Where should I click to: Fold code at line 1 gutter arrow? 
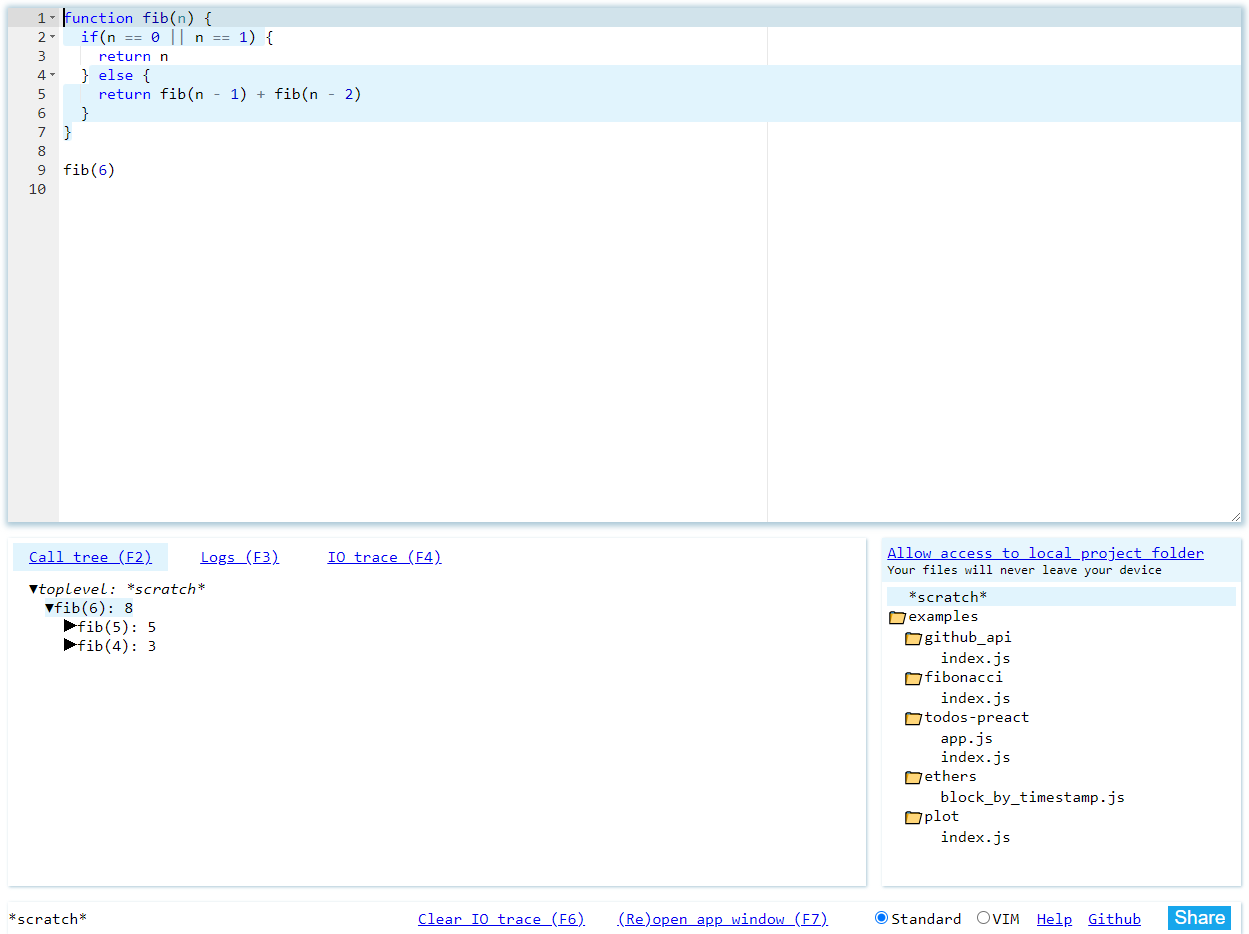point(53,18)
